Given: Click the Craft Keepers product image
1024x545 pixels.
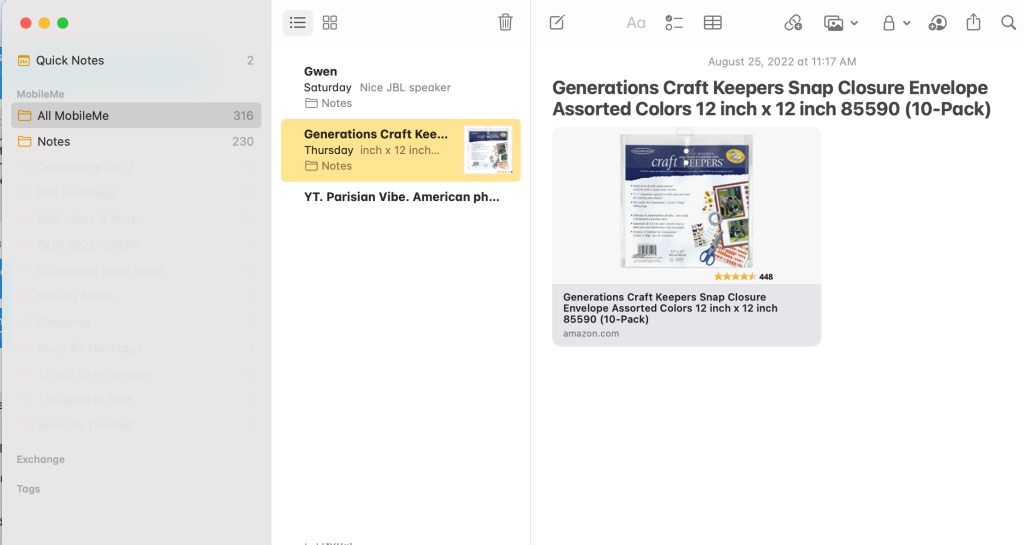Looking at the screenshot, I should click(x=686, y=202).
